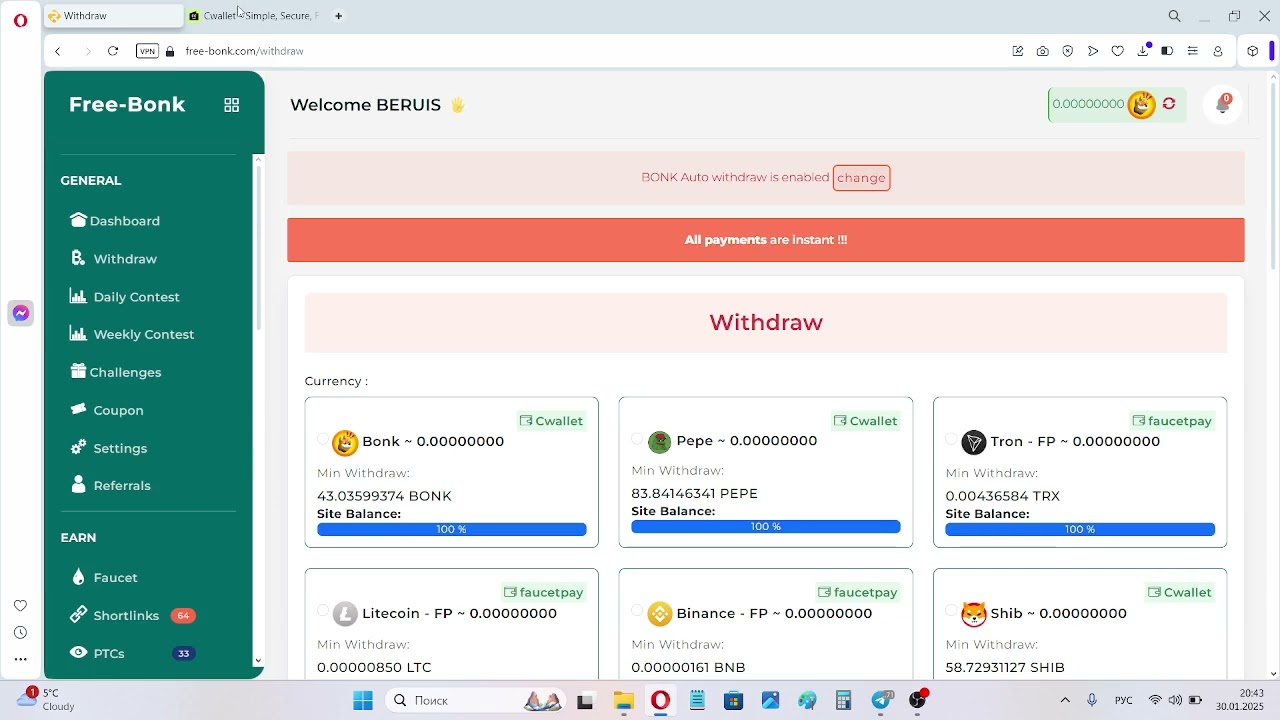Click the 0.00000000 balance display in header
Viewport: 1280px width, 720px height.
(1088, 104)
